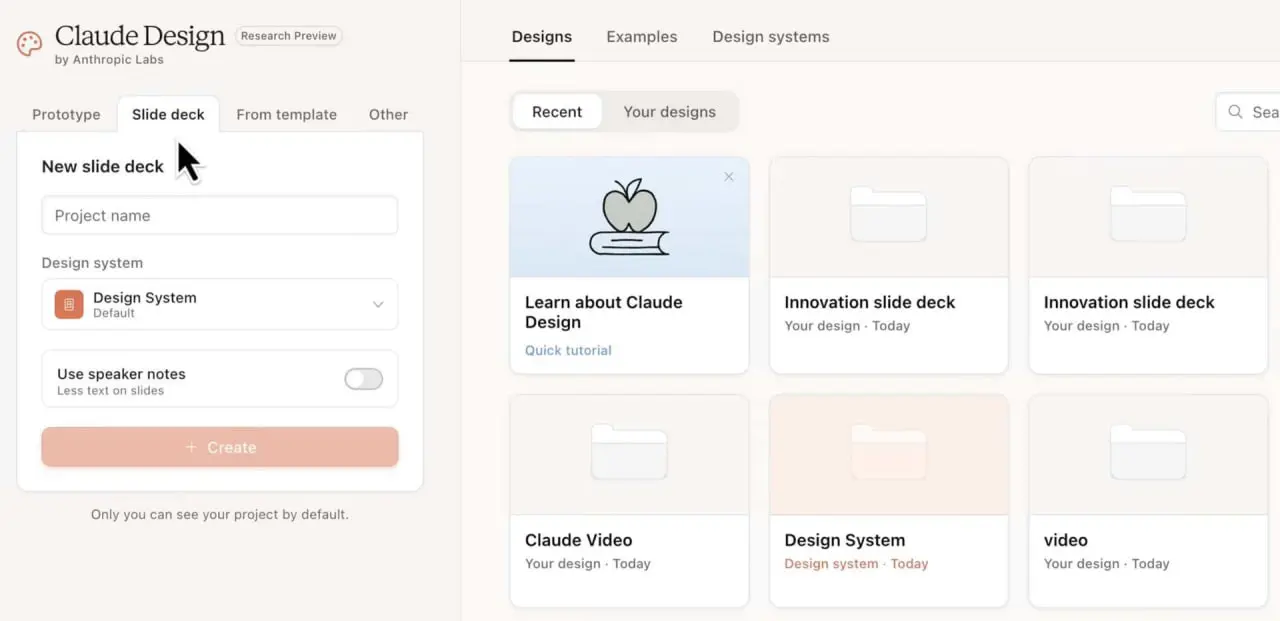Click the apple-on-book tutorial illustration
Viewport: 1280px width, 621px height.
pos(629,217)
